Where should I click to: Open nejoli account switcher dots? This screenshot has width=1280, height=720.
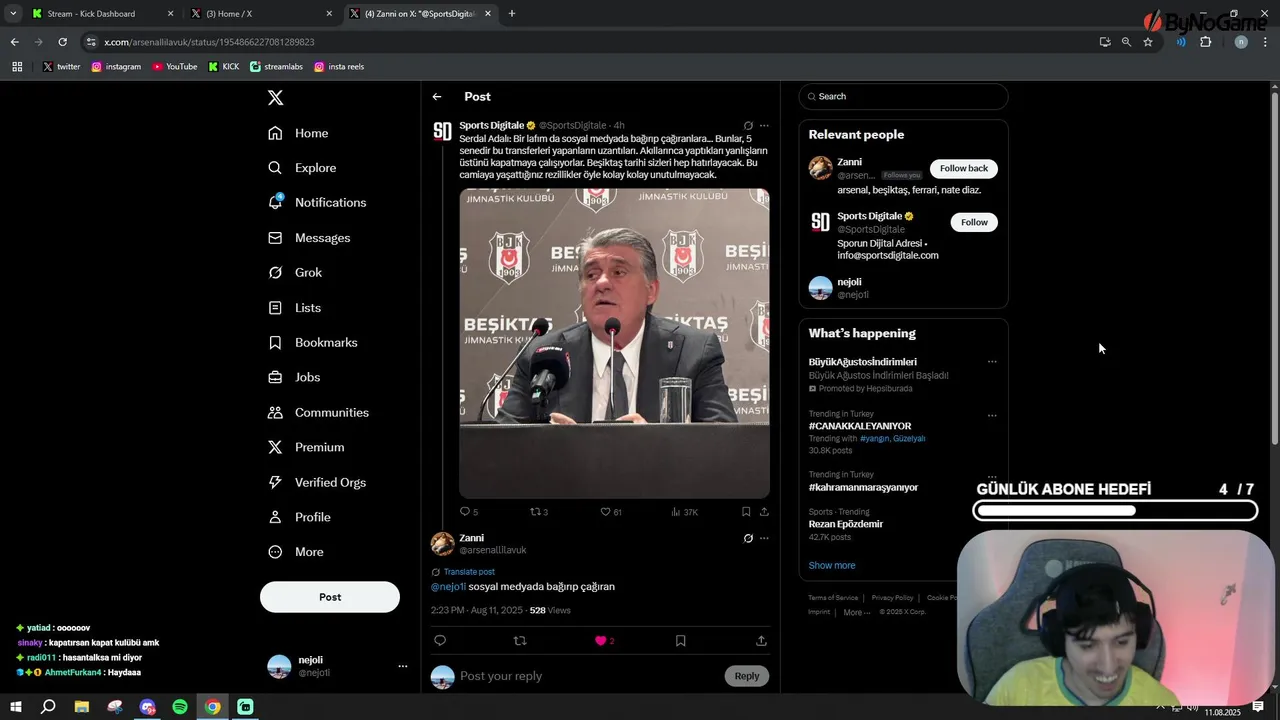pyautogui.click(x=403, y=666)
